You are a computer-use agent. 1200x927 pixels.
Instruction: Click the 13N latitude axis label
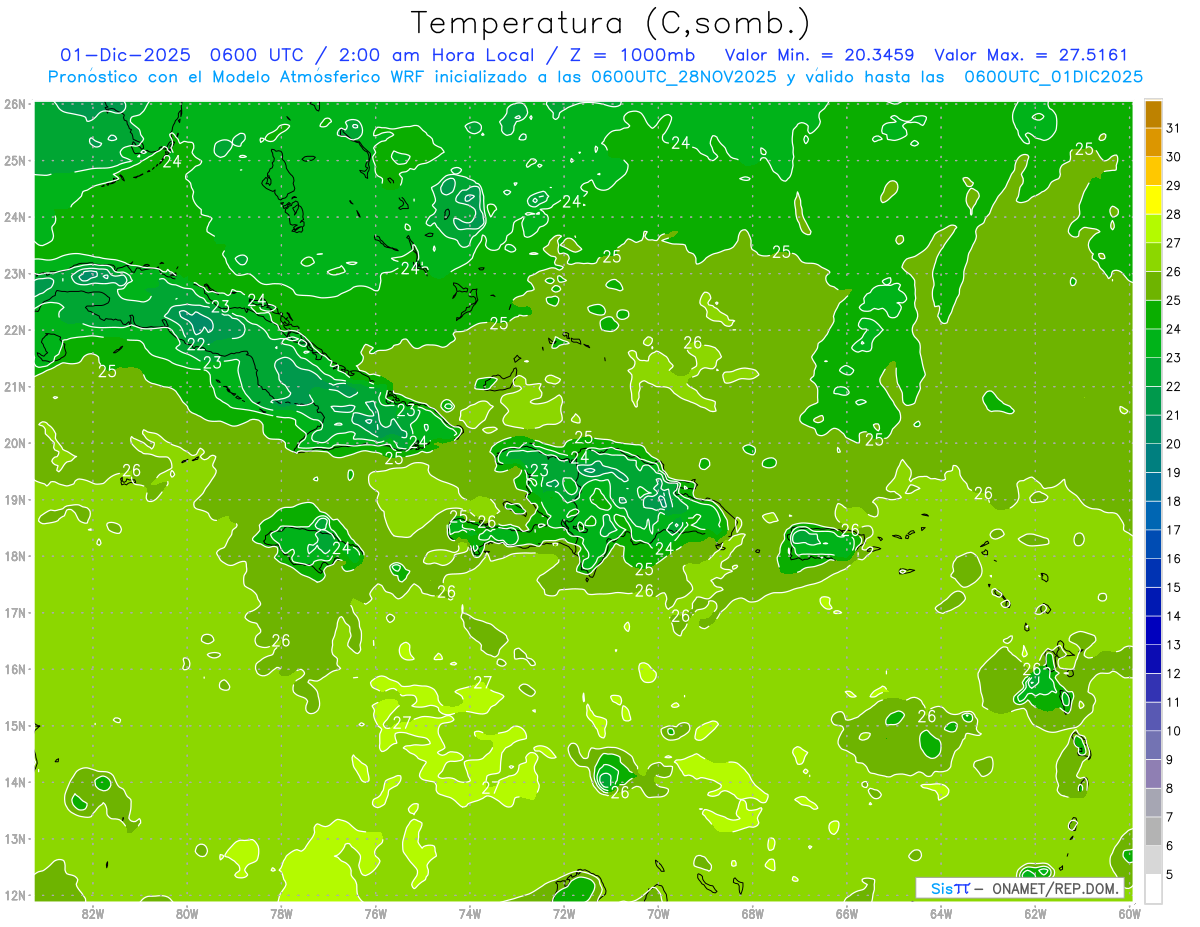(x=14, y=838)
